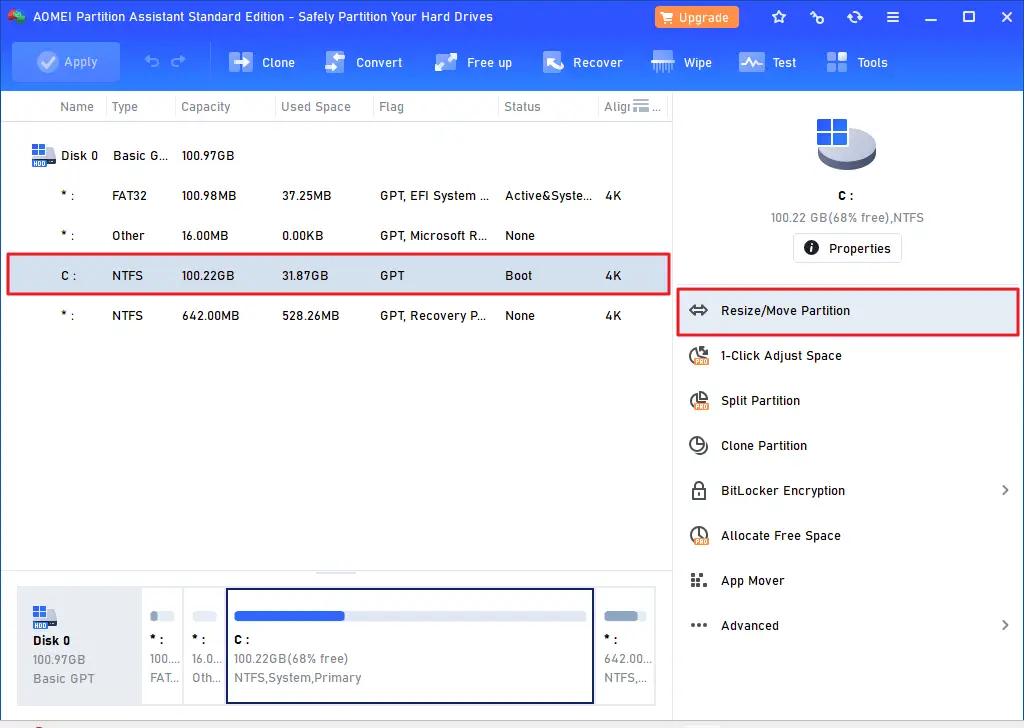The image size is (1024, 728).
Task: Open the Wipe tool
Action: pyautogui.click(x=682, y=63)
